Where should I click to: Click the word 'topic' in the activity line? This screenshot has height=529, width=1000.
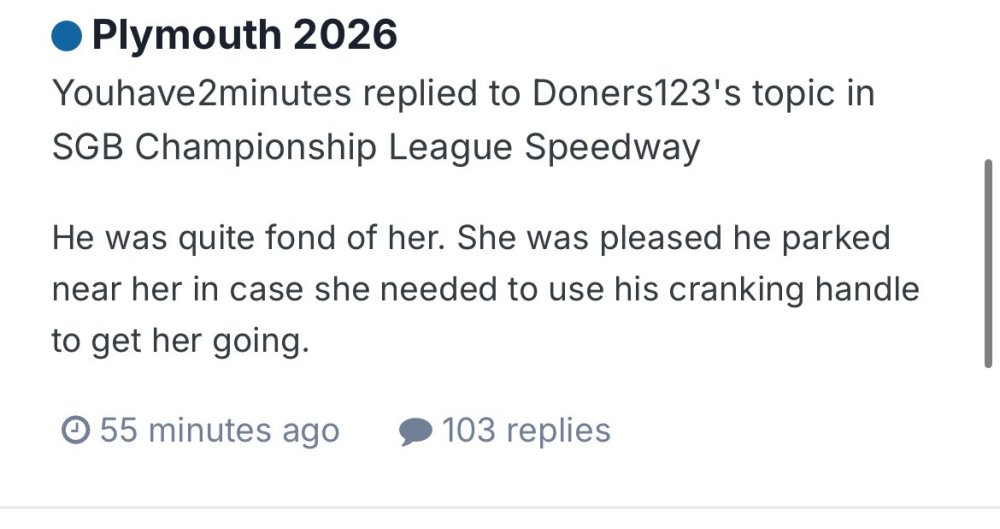pyautogui.click(x=774, y=93)
